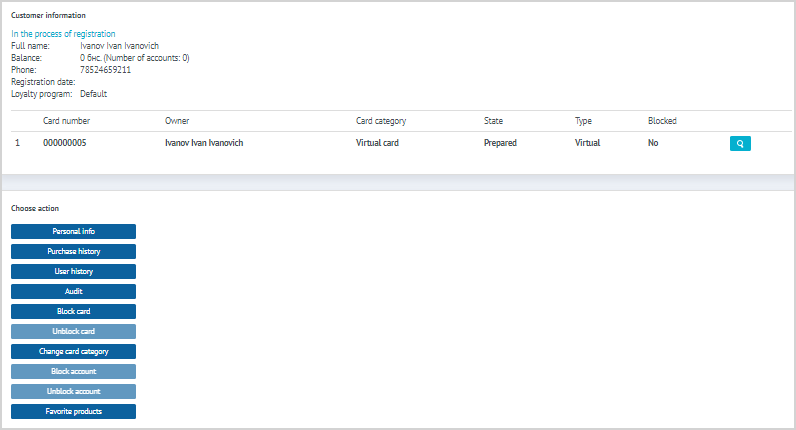The height and width of the screenshot is (430, 796).
Task: Click owner Ivanov Ivan Ivanovich in card row
Action: (x=204, y=143)
